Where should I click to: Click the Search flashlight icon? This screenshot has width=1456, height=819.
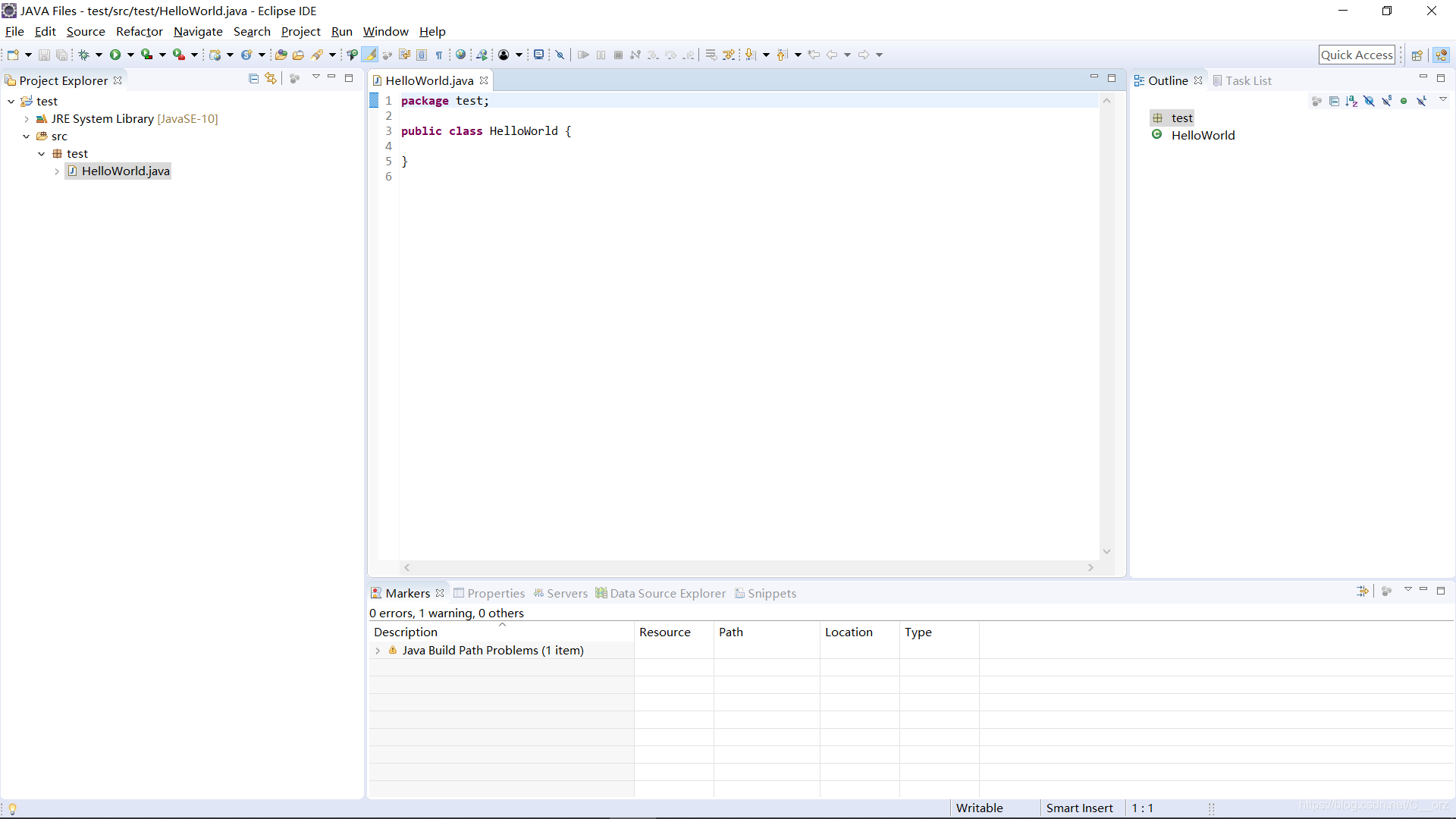pyautogui.click(x=317, y=55)
